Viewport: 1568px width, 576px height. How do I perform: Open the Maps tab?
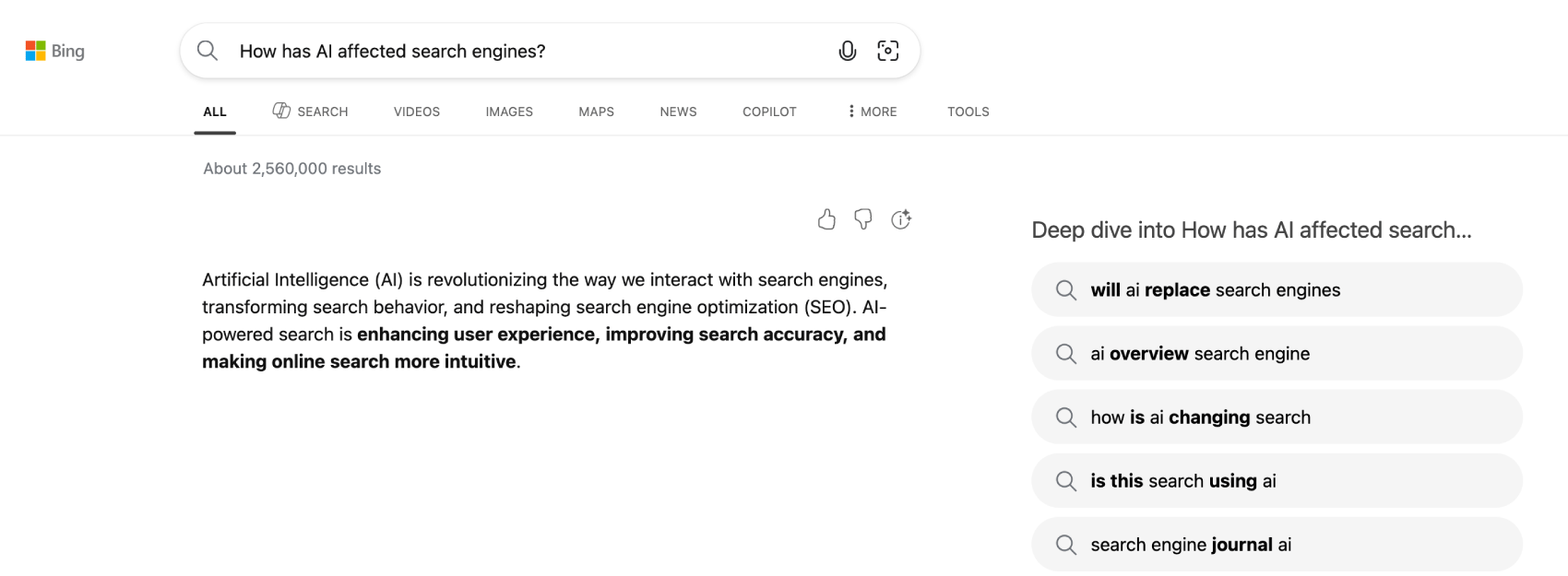(596, 112)
